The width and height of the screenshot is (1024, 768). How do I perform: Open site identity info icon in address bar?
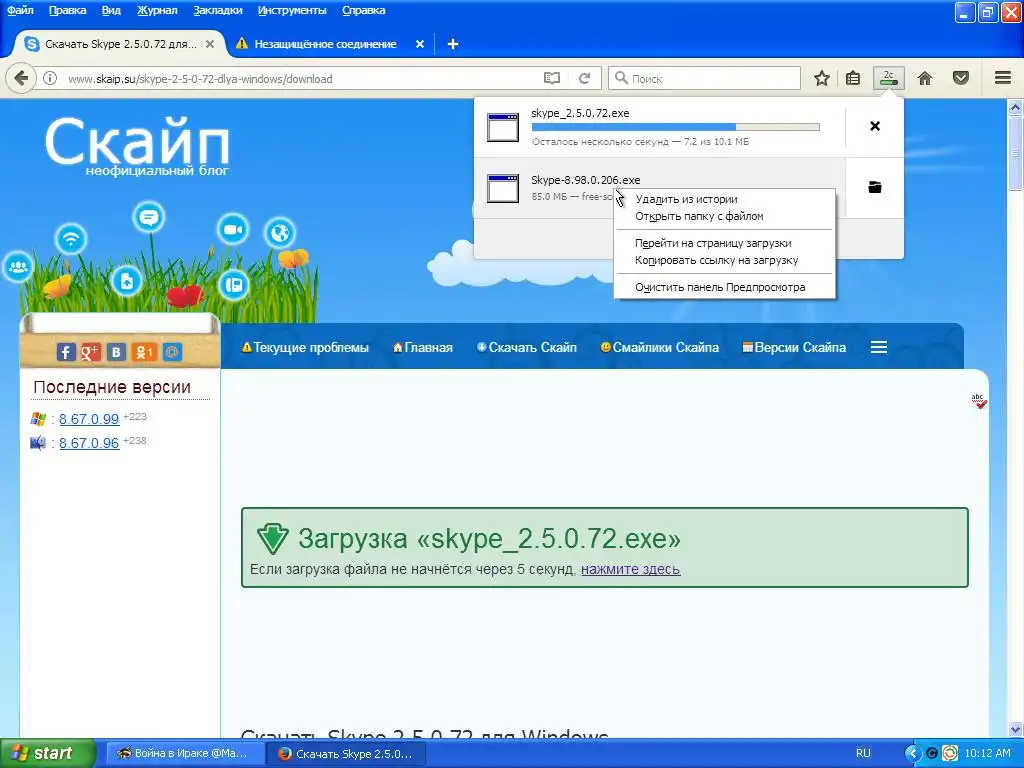coord(50,78)
